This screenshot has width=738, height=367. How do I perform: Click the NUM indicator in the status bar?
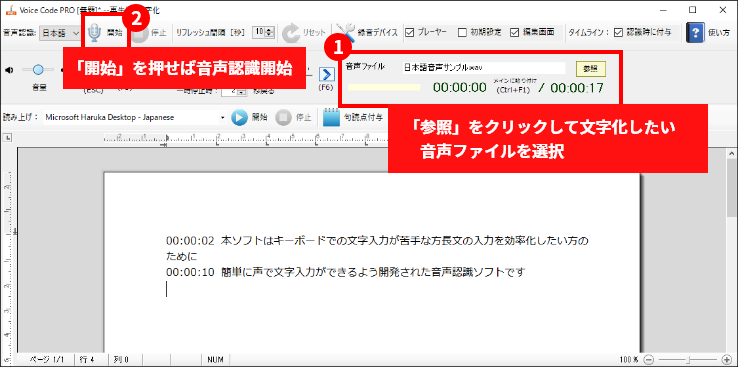point(215,359)
